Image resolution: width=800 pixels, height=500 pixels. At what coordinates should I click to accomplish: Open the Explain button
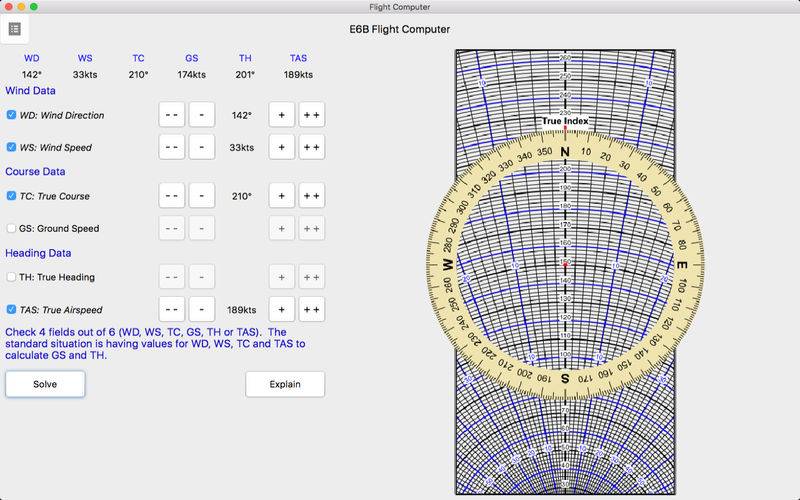[x=285, y=384]
